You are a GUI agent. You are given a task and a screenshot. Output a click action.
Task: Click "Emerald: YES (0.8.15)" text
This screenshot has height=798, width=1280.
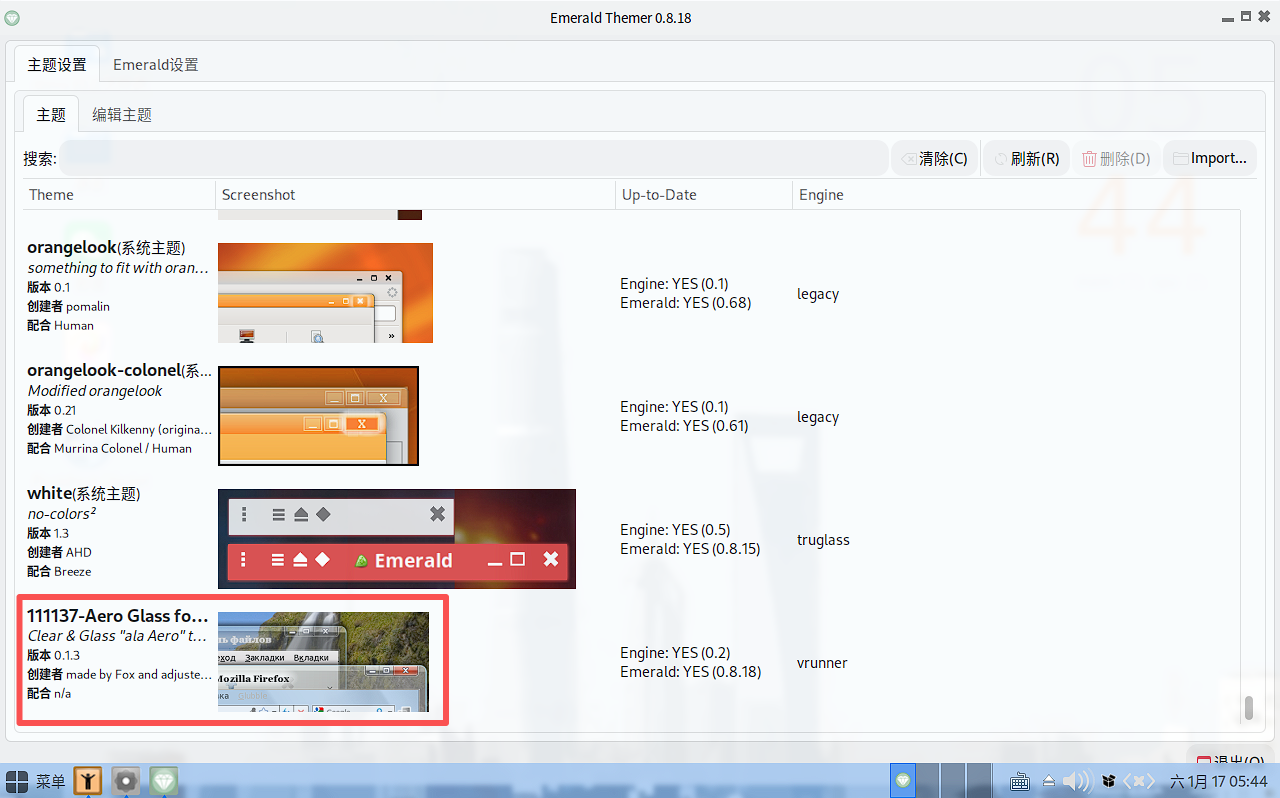tap(690, 549)
